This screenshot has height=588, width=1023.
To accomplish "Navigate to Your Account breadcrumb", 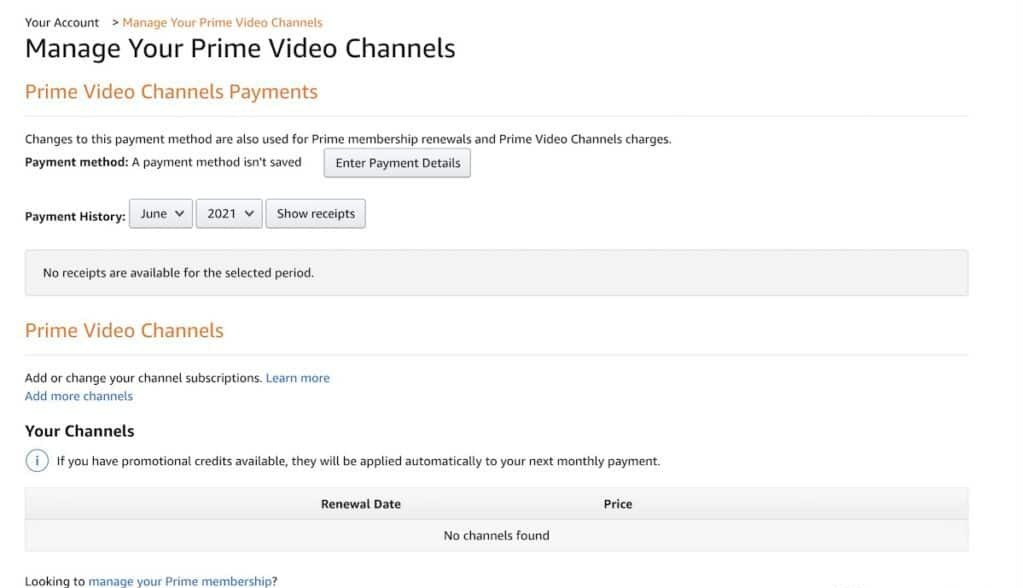I will (x=62, y=22).
